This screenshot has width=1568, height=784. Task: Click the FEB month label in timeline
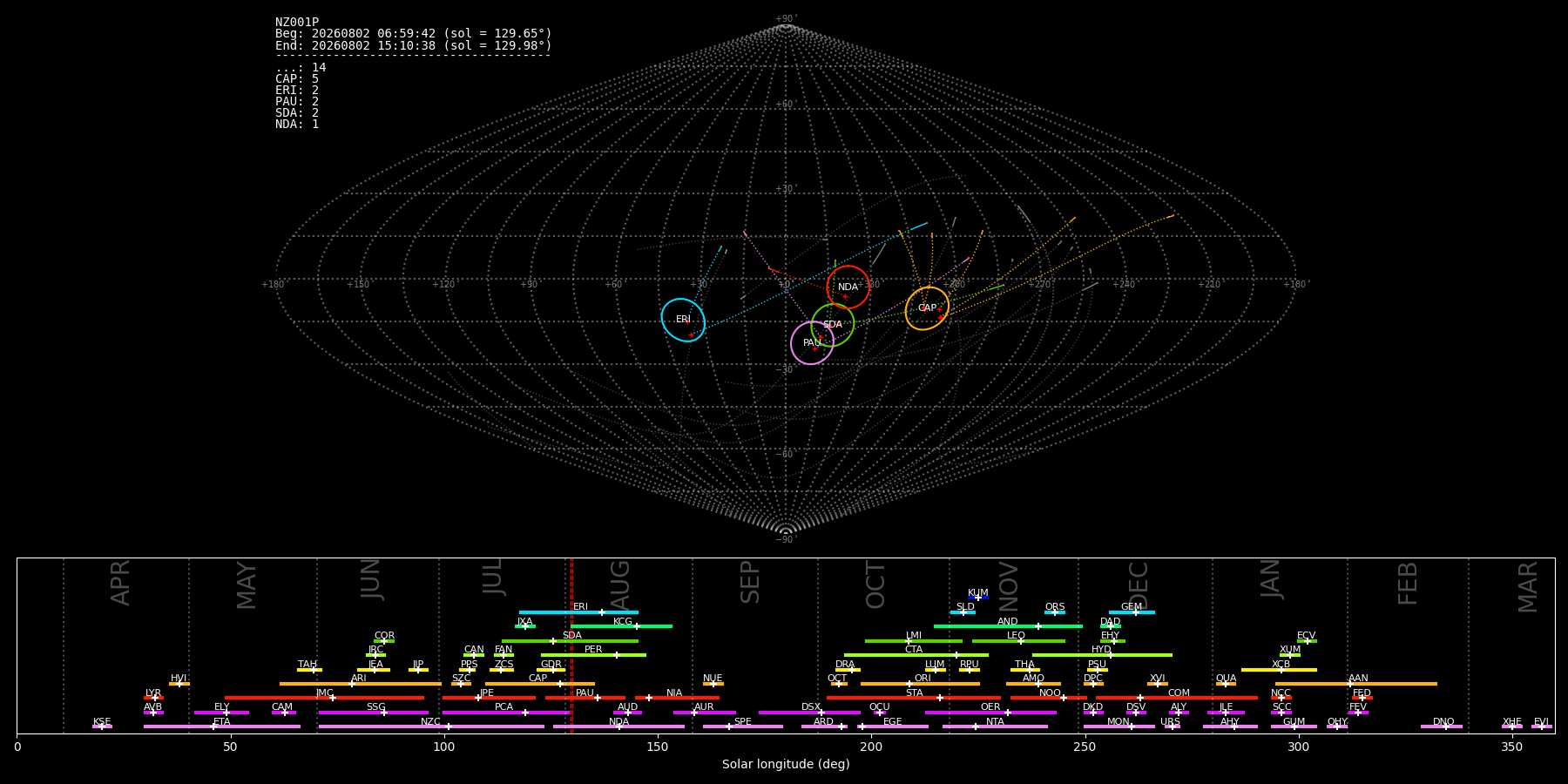click(x=1409, y=583)
